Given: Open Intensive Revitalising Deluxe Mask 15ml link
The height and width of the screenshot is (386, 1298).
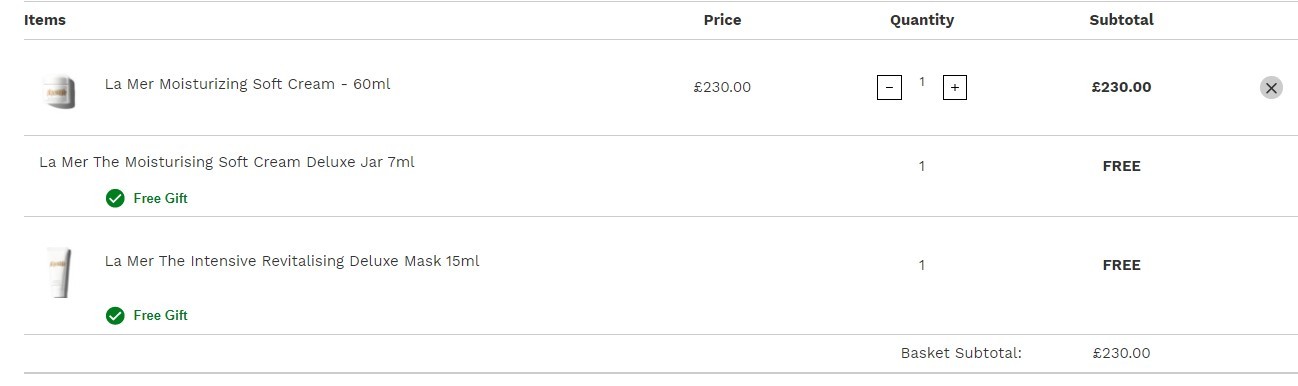Looking at the screenshot, I should tap(292, 261).
